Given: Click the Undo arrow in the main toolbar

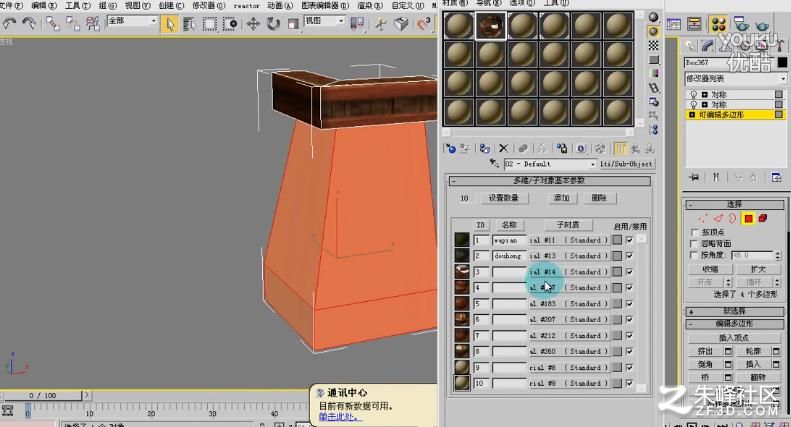Looking at the screenshot, I should point(10,23).
